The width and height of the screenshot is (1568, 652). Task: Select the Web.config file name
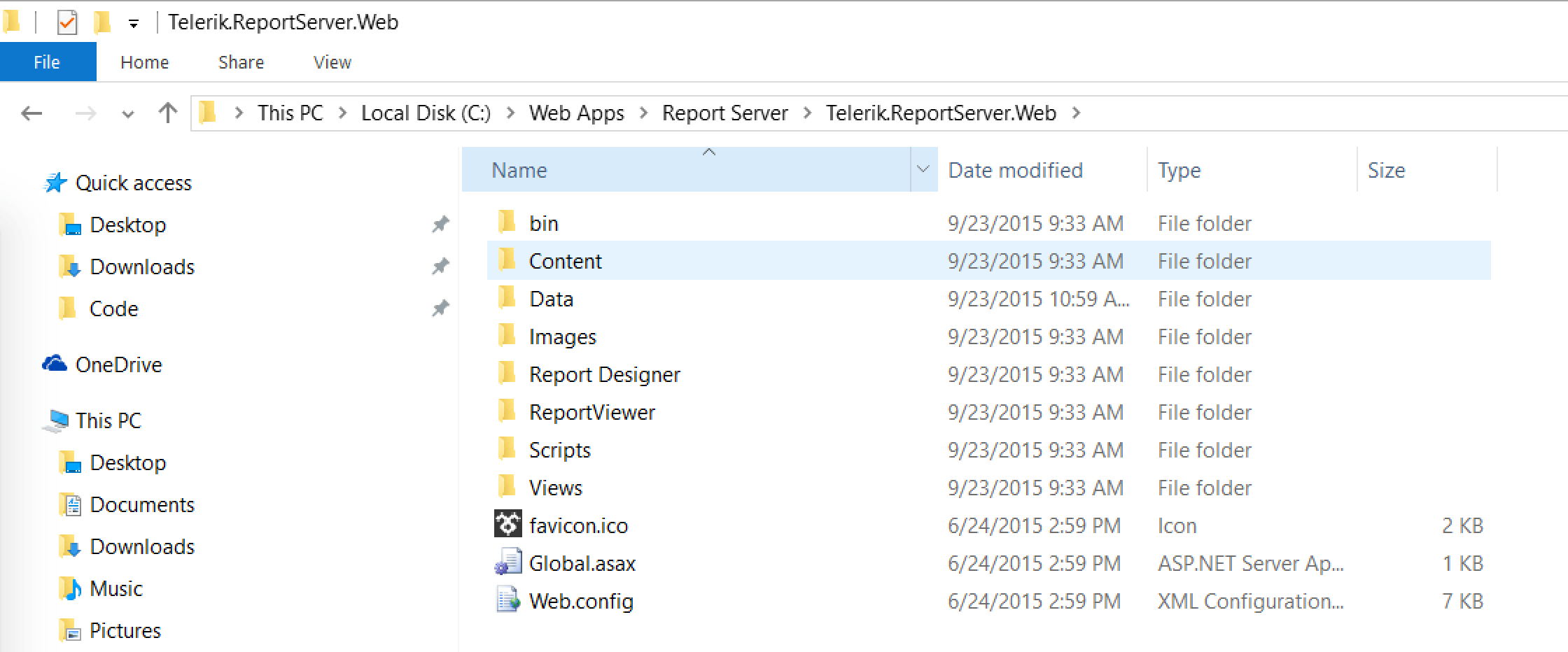pyautogui.click(x=581, y=601)
